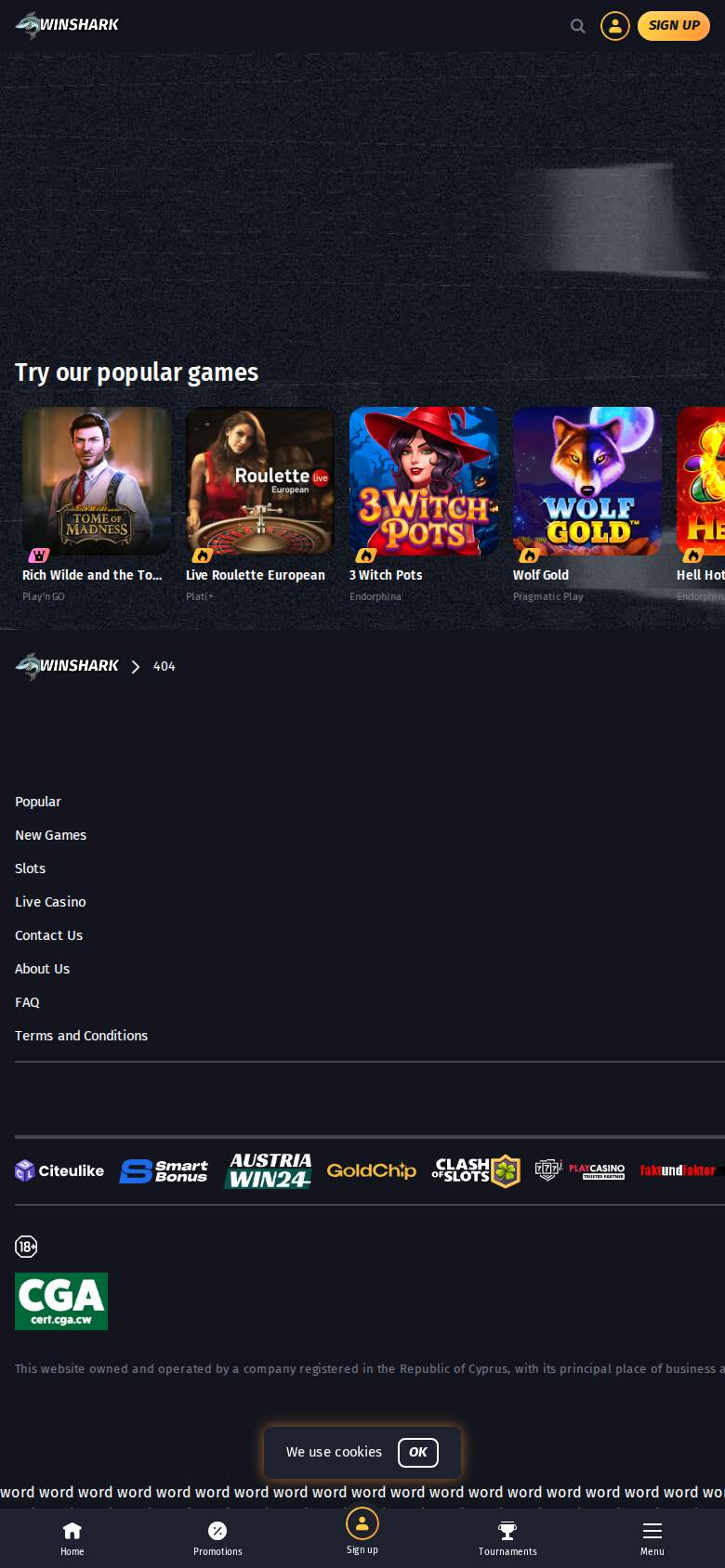Launch the Live Roulette European game tile

260,481
